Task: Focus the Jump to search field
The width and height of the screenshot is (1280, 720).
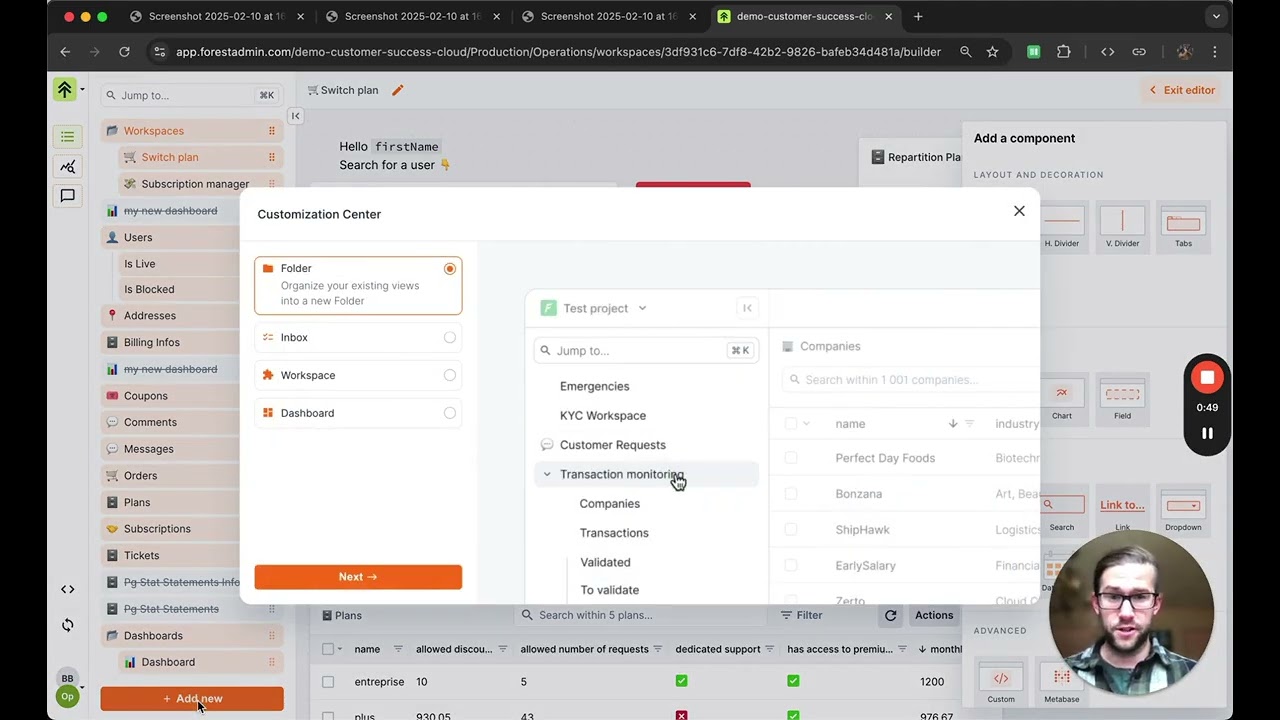Action: pos(190,95)
